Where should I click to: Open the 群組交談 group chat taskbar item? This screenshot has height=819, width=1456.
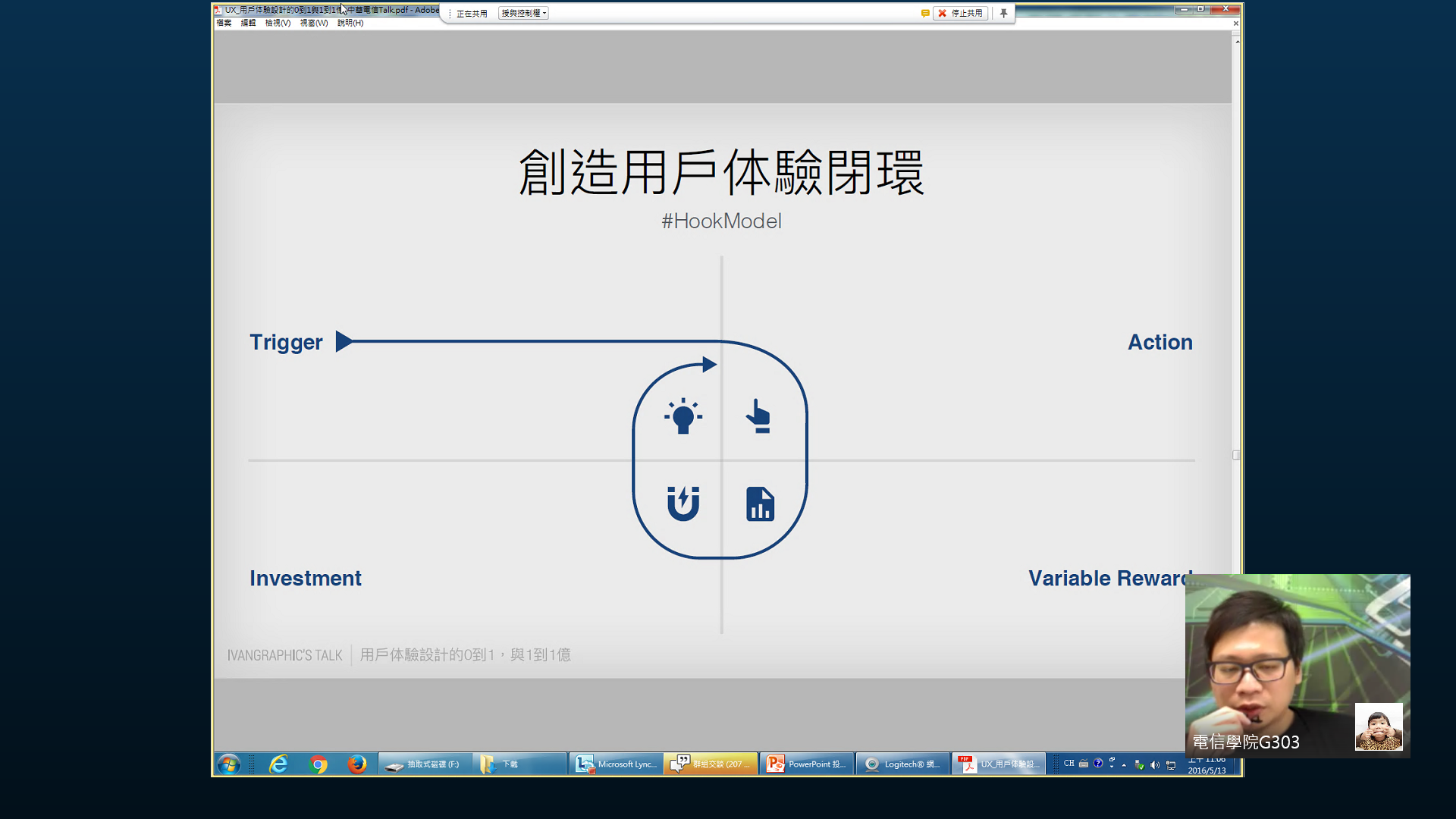tap(711, 764)
